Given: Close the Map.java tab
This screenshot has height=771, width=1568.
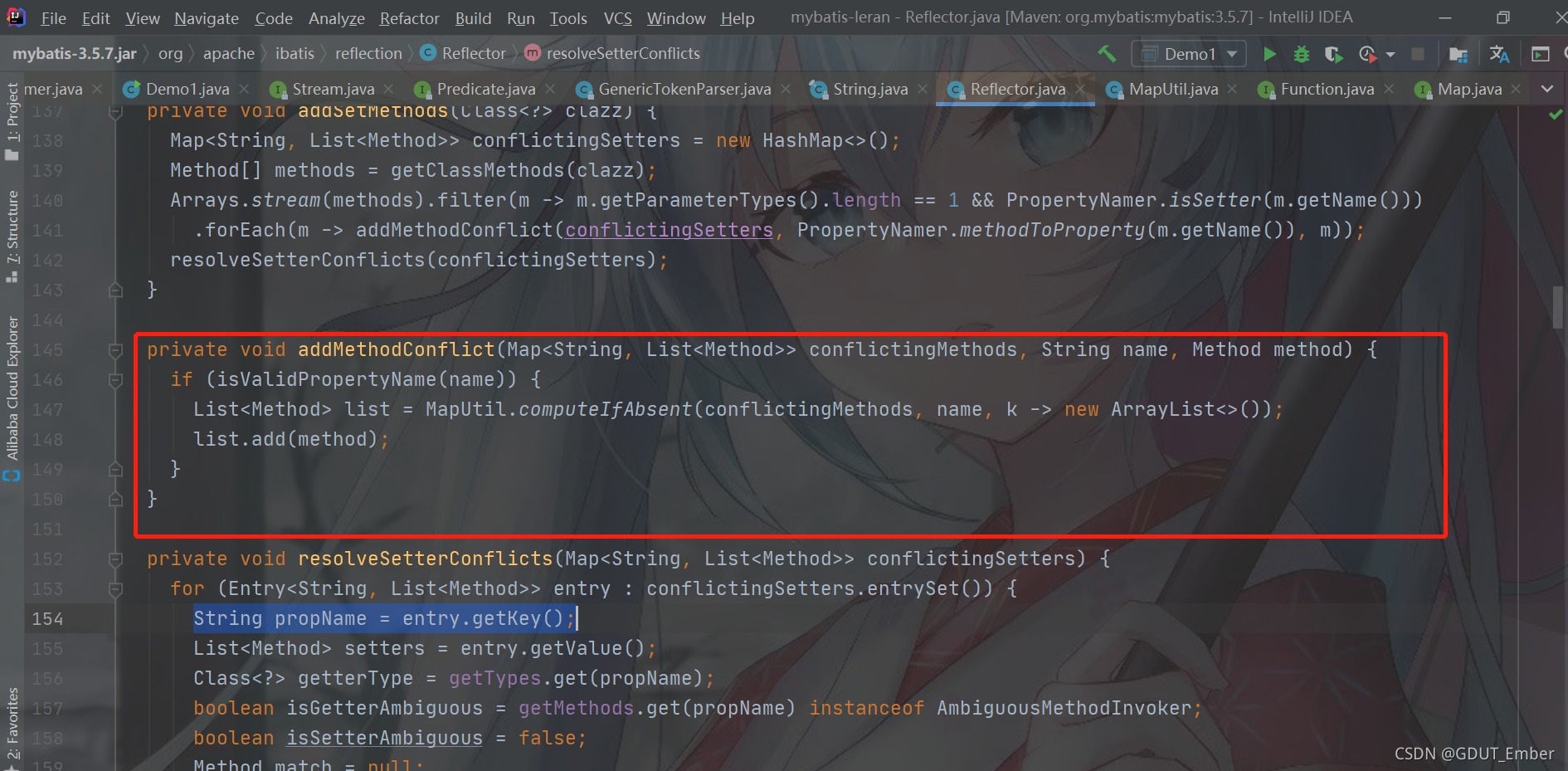Looking at the screenshot, I should pyautogui.click(x=1517, y=89).
